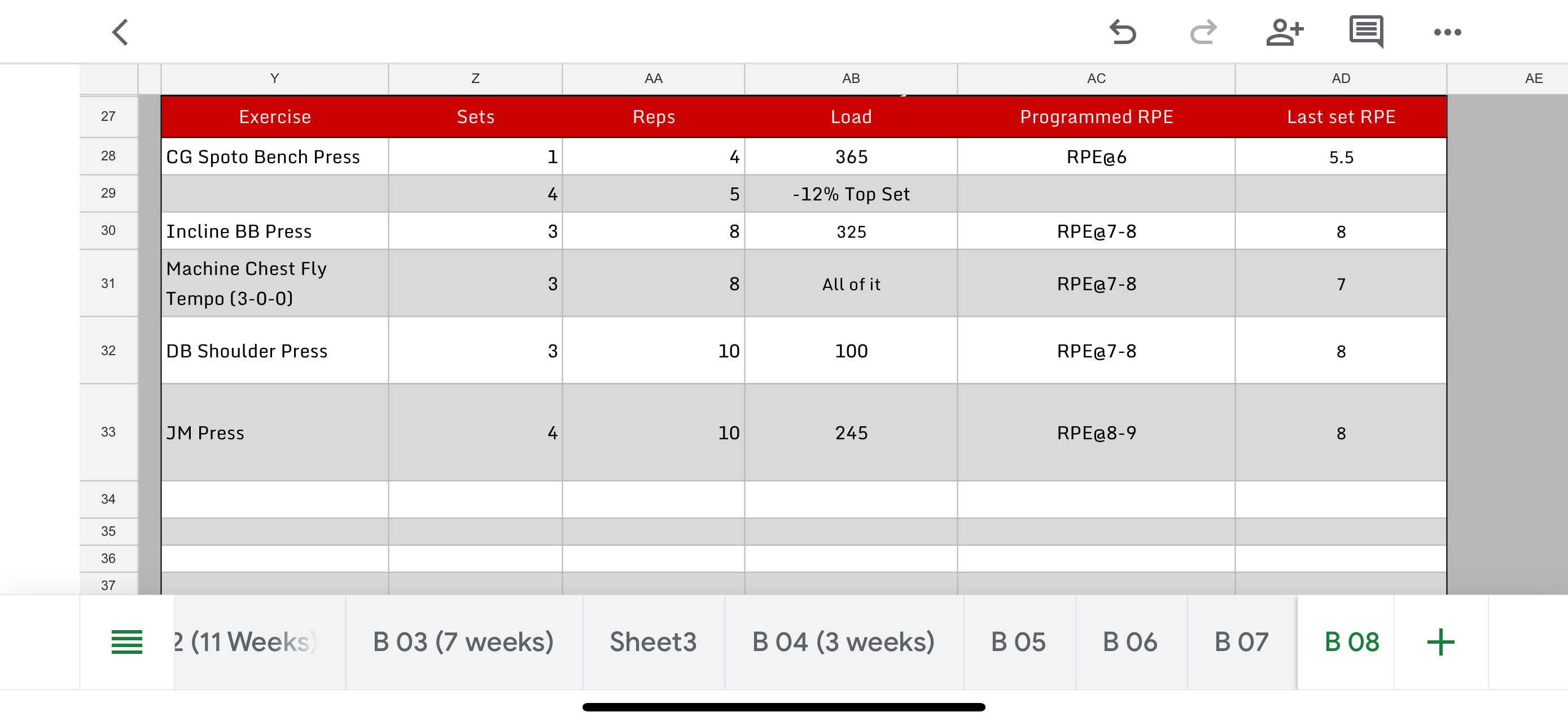Open the comments icon
Viewport: 1568px width, 725px height.
pyautogui.click(x=1366, y=32)
